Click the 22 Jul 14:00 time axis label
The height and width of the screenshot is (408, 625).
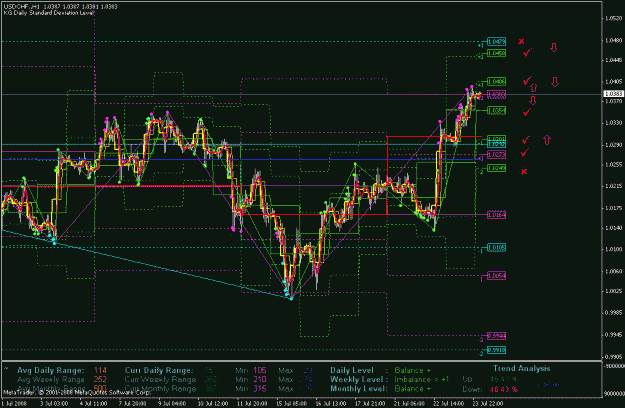(x=448, y=403)
